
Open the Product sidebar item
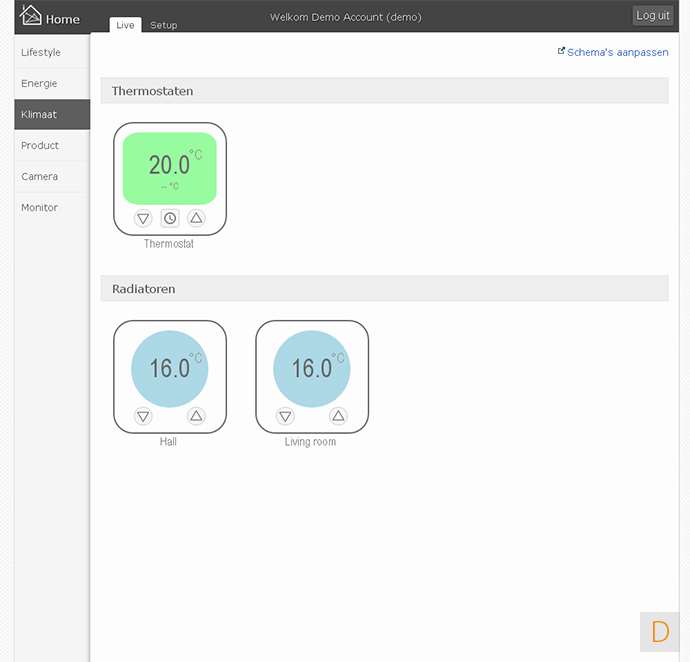[40, 145]
